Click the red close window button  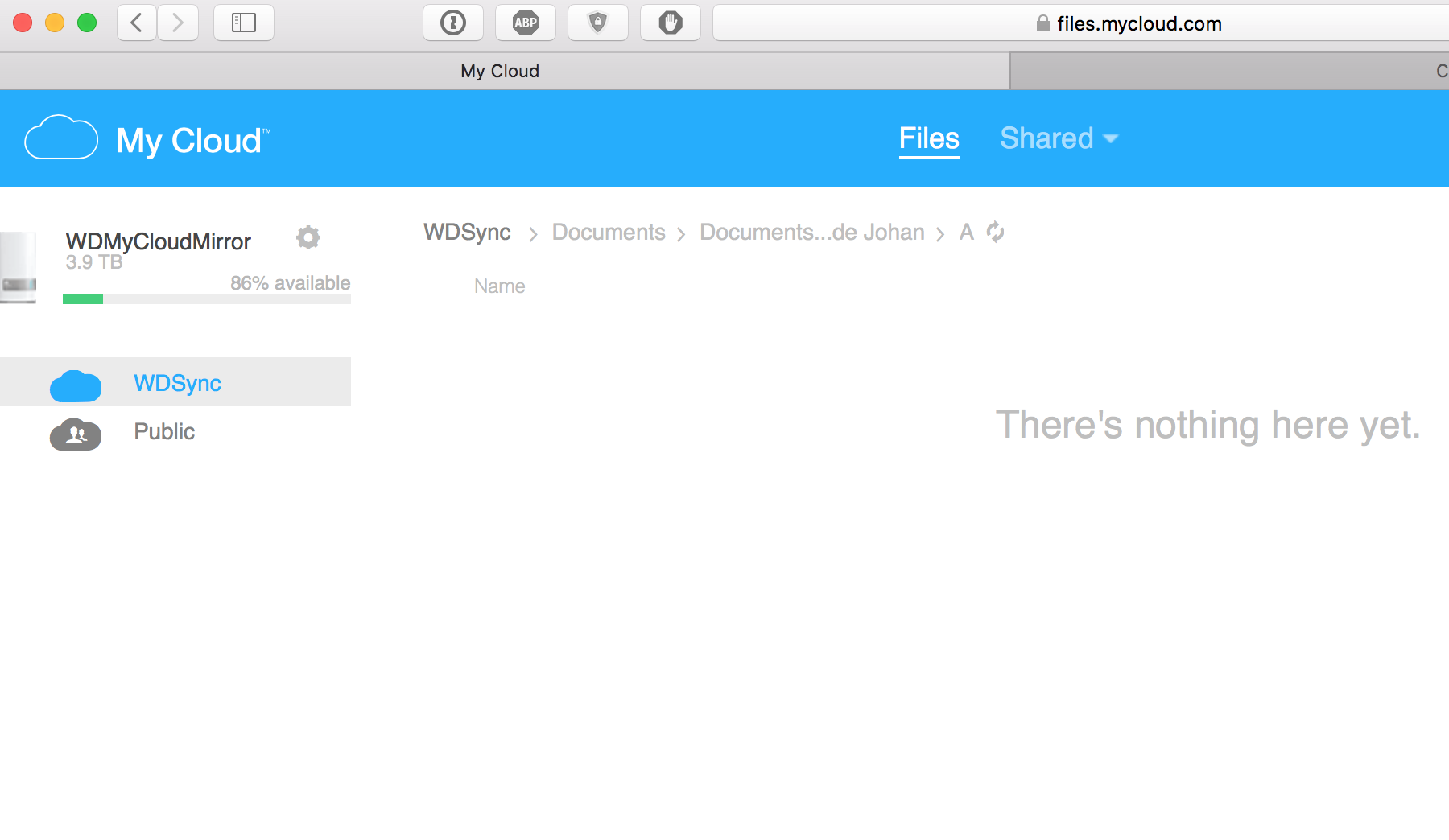click(23, 23)
